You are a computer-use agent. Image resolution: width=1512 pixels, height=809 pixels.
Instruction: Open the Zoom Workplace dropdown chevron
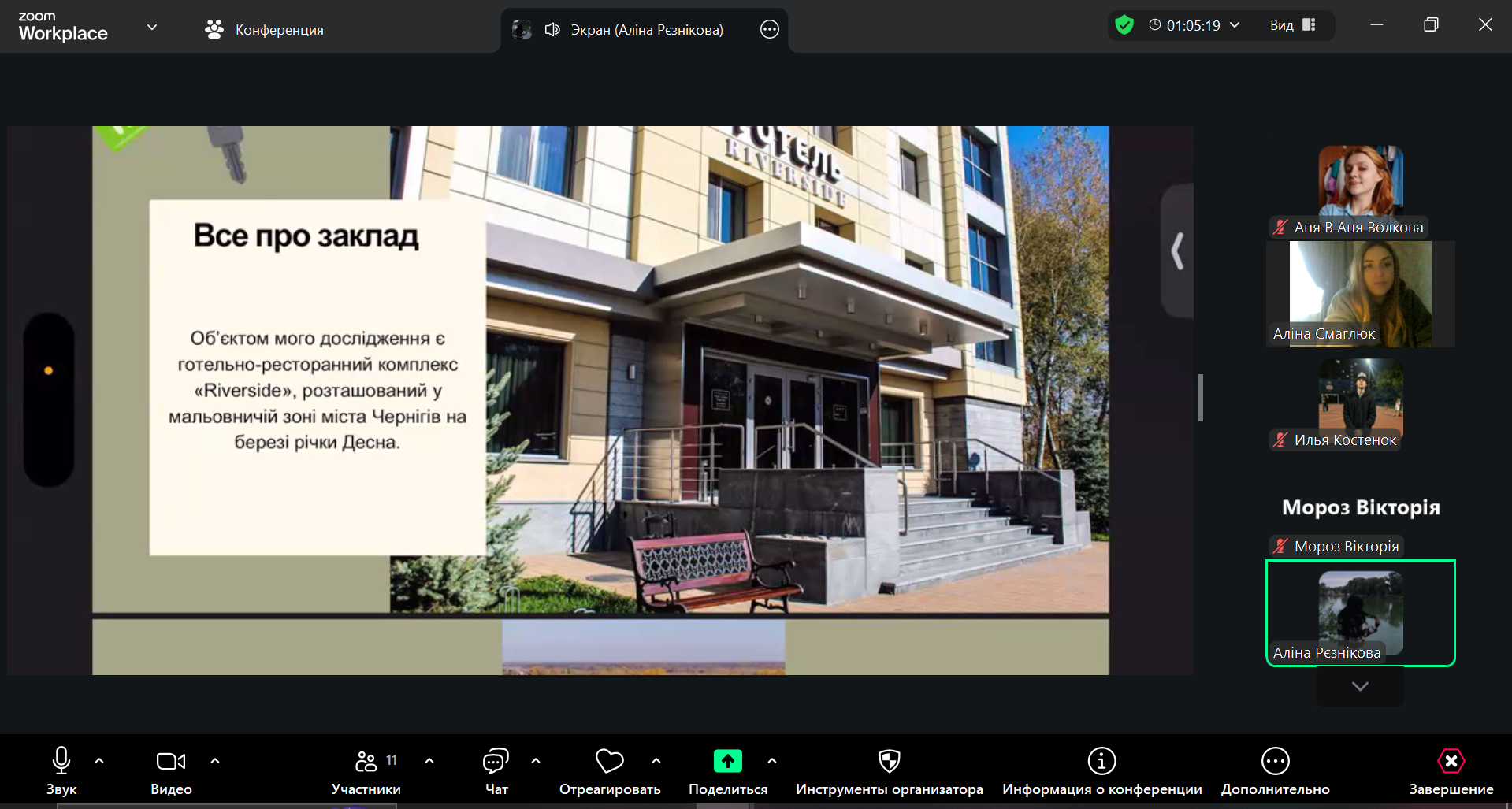click(x=152, y=28)
